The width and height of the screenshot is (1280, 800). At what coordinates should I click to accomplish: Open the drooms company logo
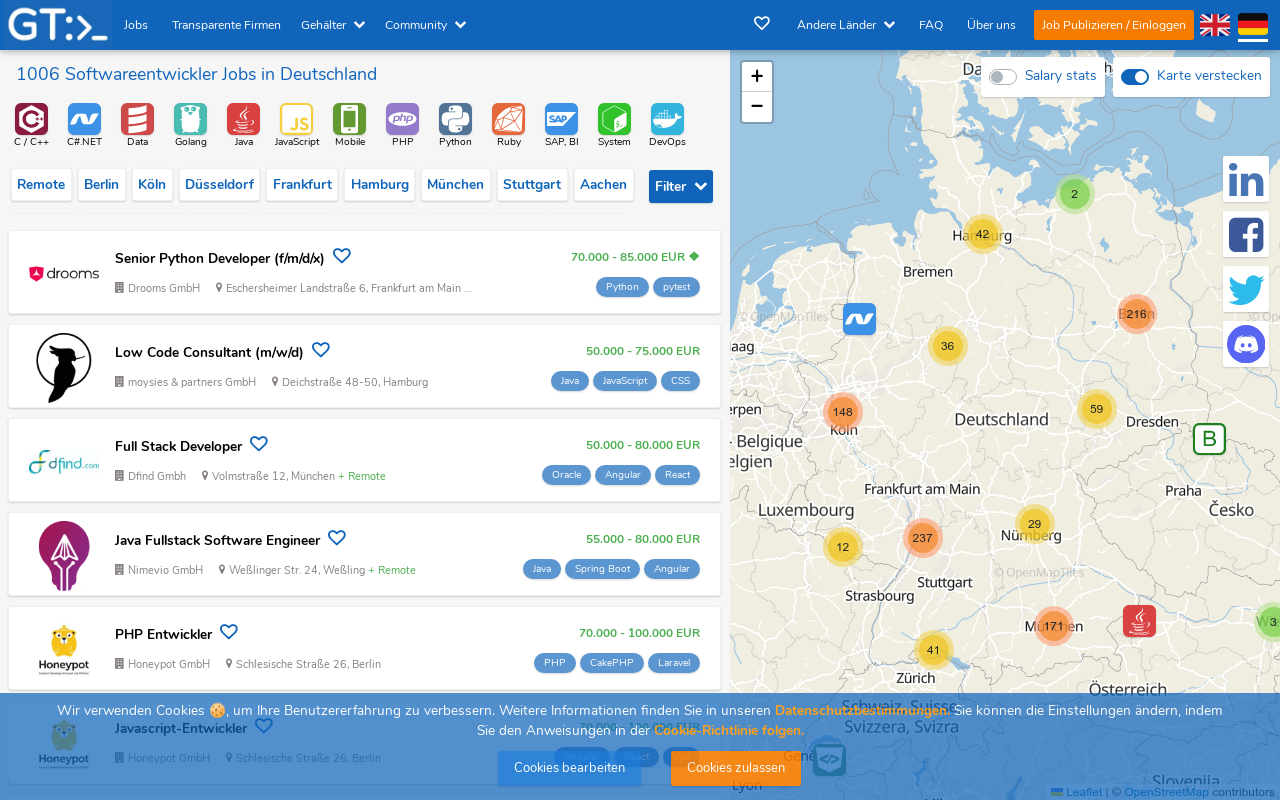[64, 273]
